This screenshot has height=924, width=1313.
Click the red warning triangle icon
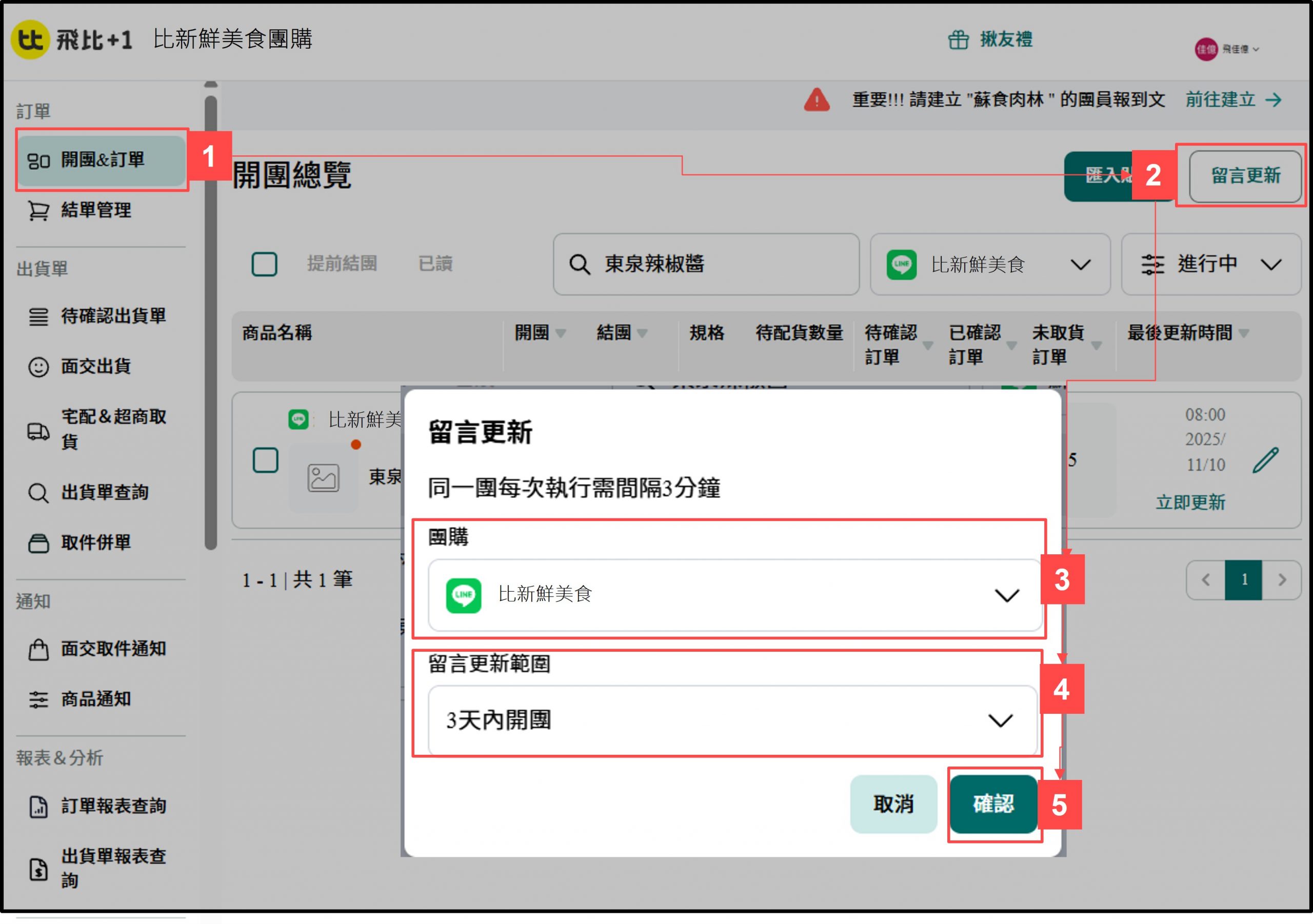[x=816, y=100]
